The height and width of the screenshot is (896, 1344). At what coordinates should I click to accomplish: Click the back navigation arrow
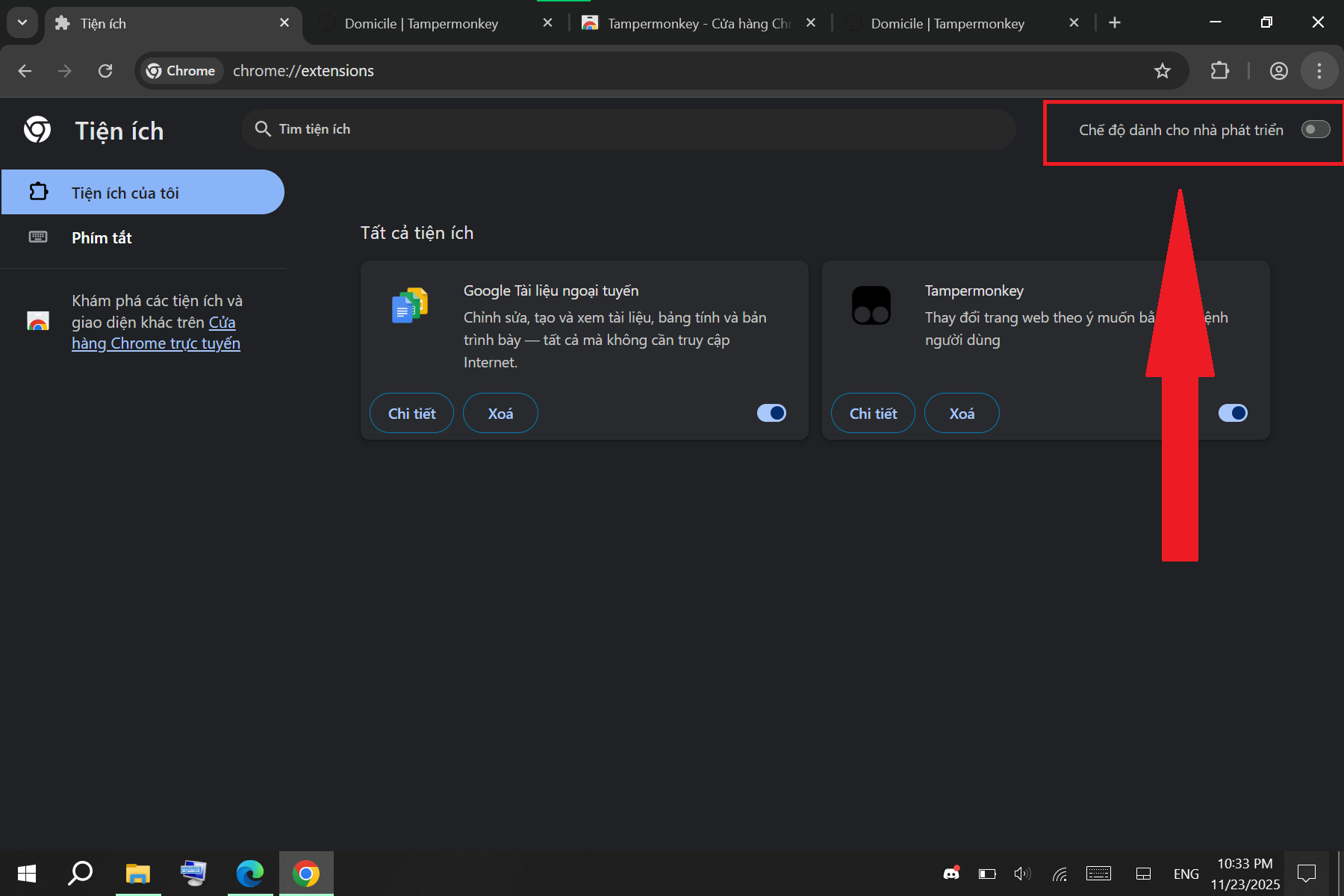(x=25, y=70)
